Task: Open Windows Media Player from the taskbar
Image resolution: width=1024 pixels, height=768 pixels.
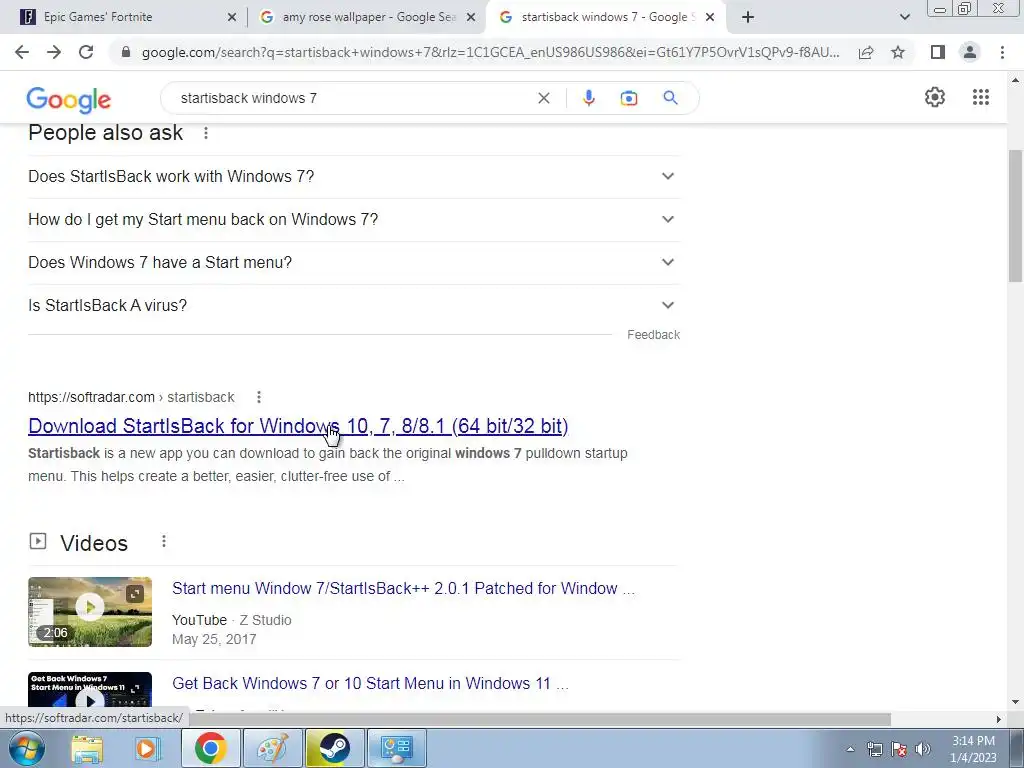Action: (x=146, y=748)
